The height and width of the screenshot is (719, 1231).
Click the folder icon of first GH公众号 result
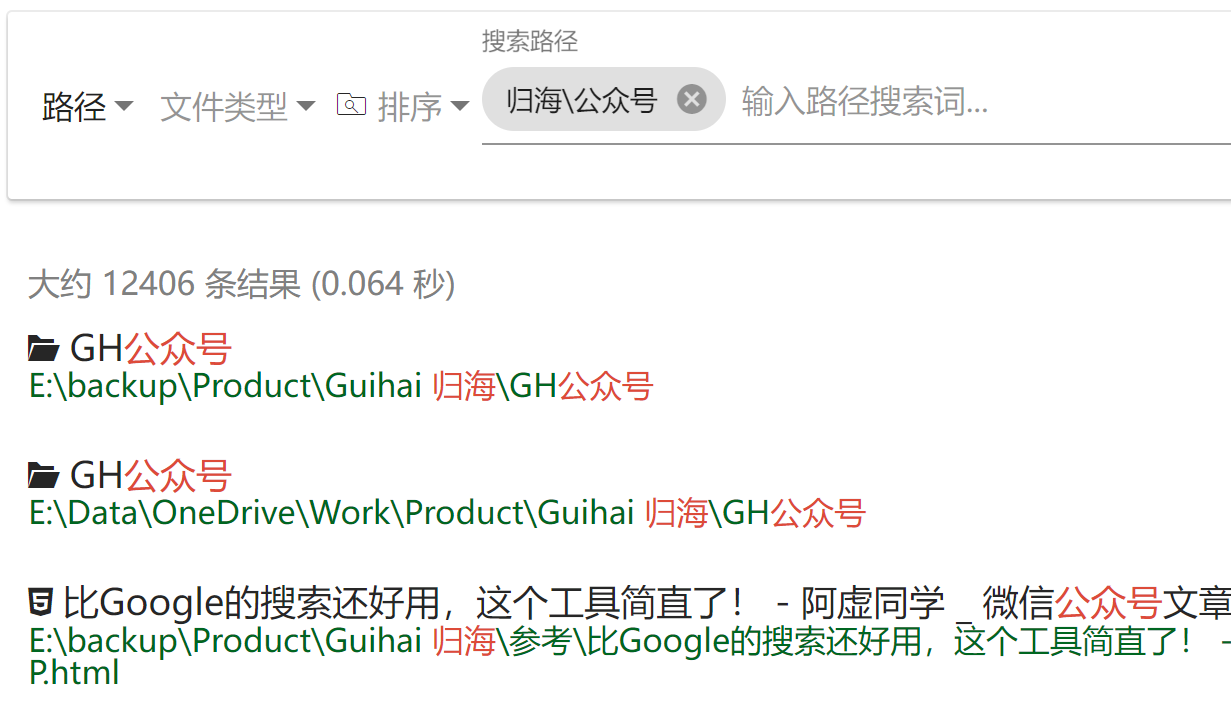coord(44,349)
